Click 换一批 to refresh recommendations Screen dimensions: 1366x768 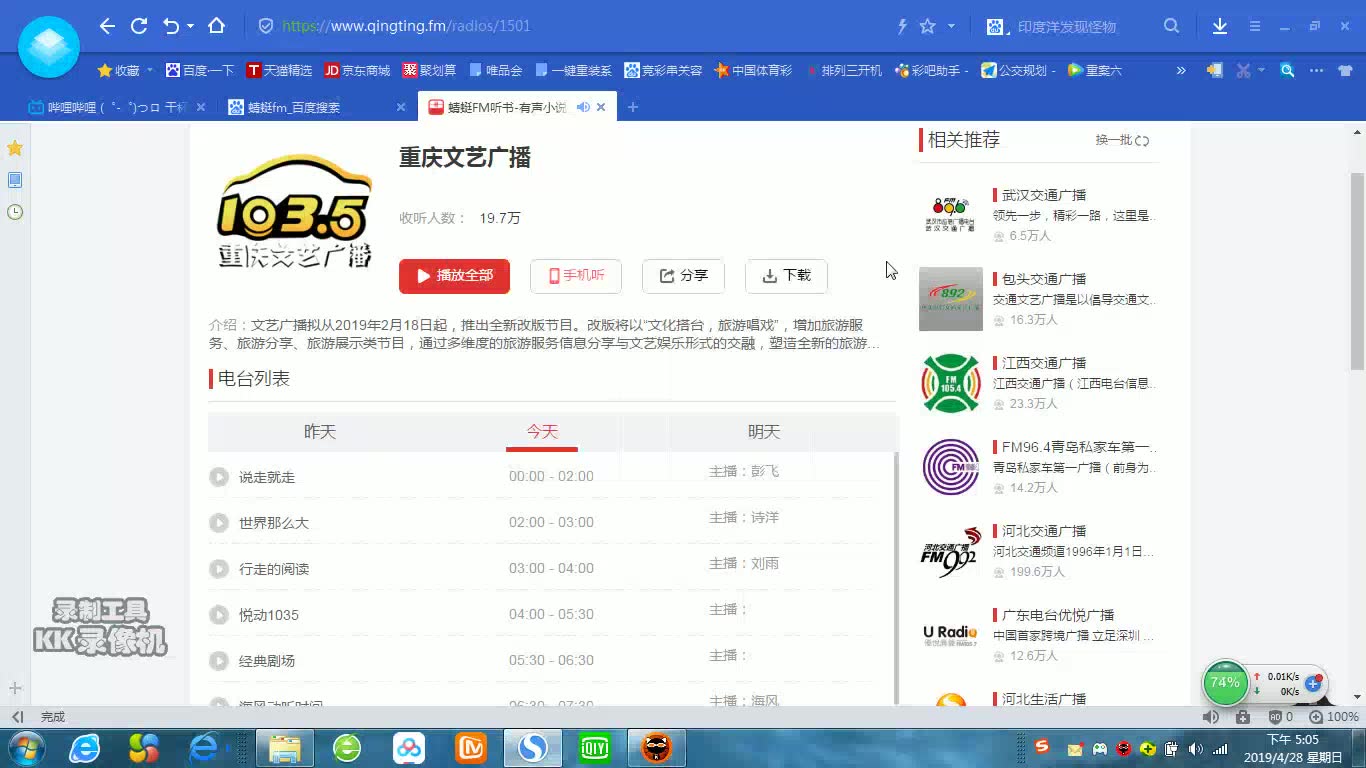[1122, 140]
